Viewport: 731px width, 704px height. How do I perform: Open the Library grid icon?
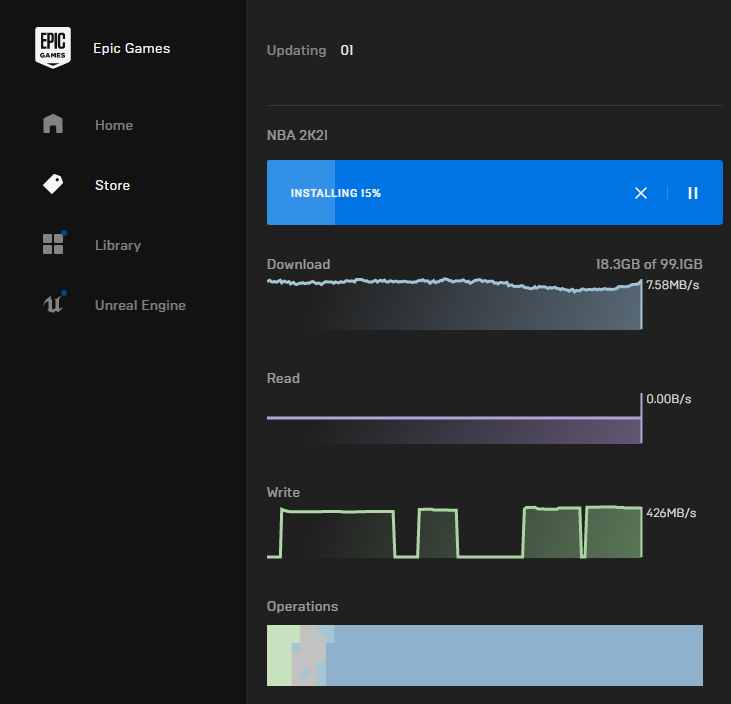click(x=53, y=244)
